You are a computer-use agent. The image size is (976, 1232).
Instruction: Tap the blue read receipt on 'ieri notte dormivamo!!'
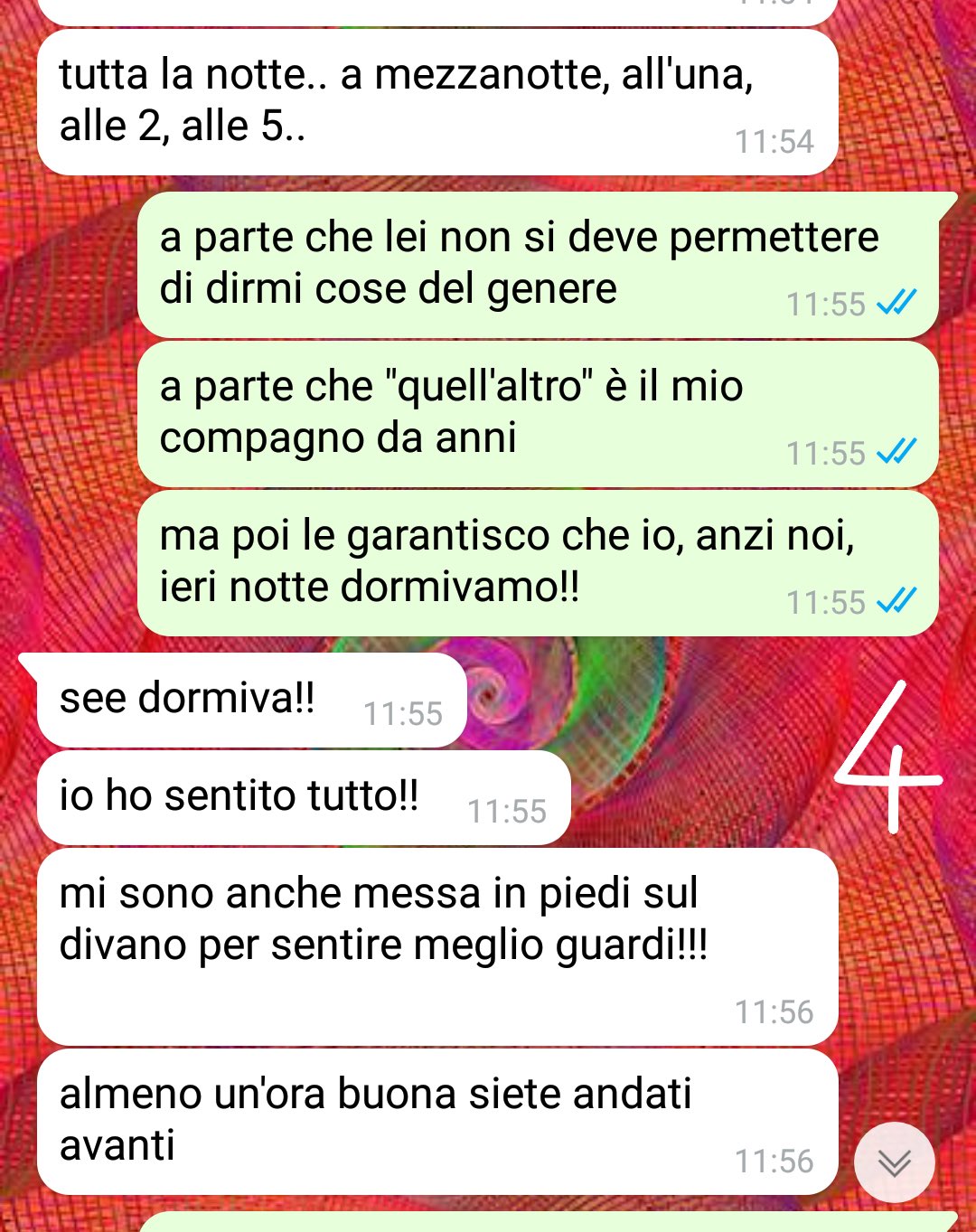[896, 600]
